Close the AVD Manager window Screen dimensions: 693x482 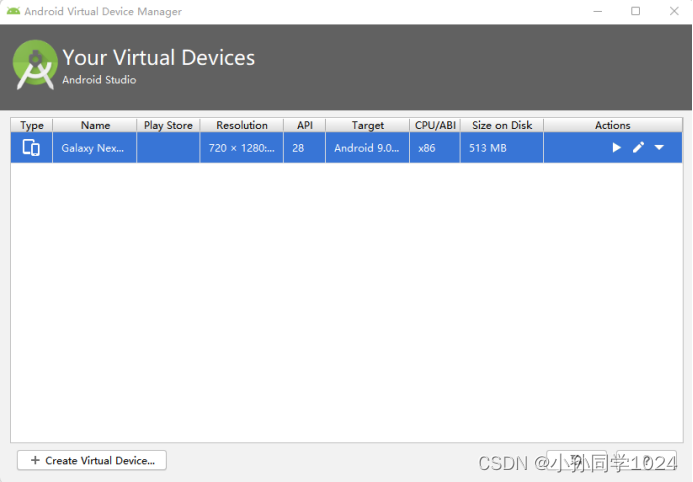coord(674,11)
